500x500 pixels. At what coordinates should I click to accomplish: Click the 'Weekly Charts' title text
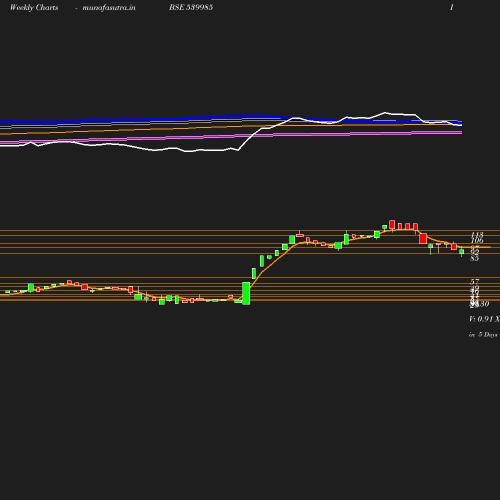pyautogui.click(x=34, y=8)
